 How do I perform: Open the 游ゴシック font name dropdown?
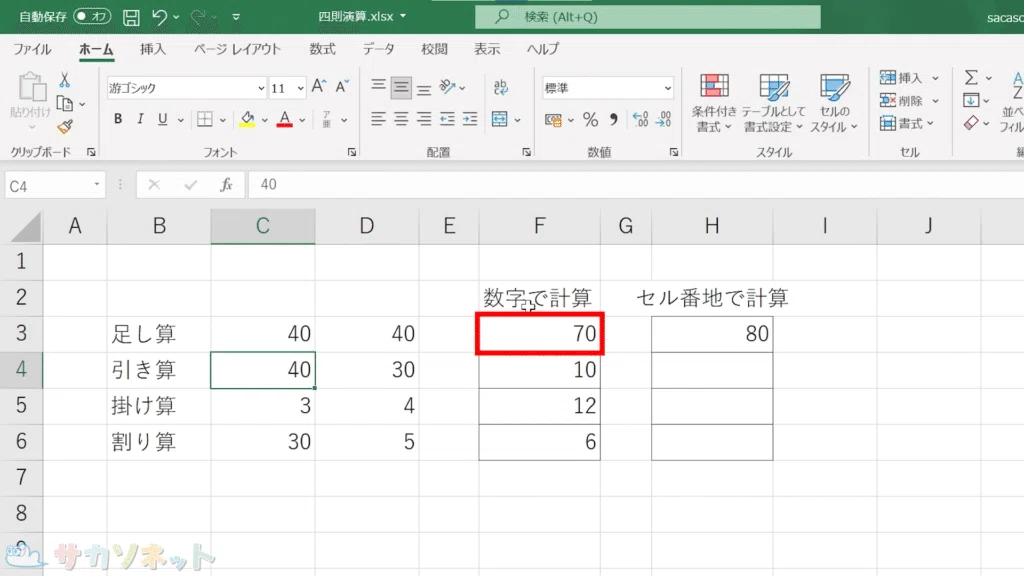click(x=261, y=88)
